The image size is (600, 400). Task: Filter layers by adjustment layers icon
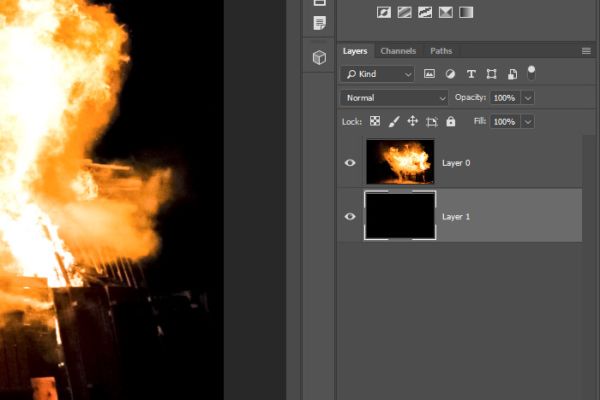coord(450,74)
